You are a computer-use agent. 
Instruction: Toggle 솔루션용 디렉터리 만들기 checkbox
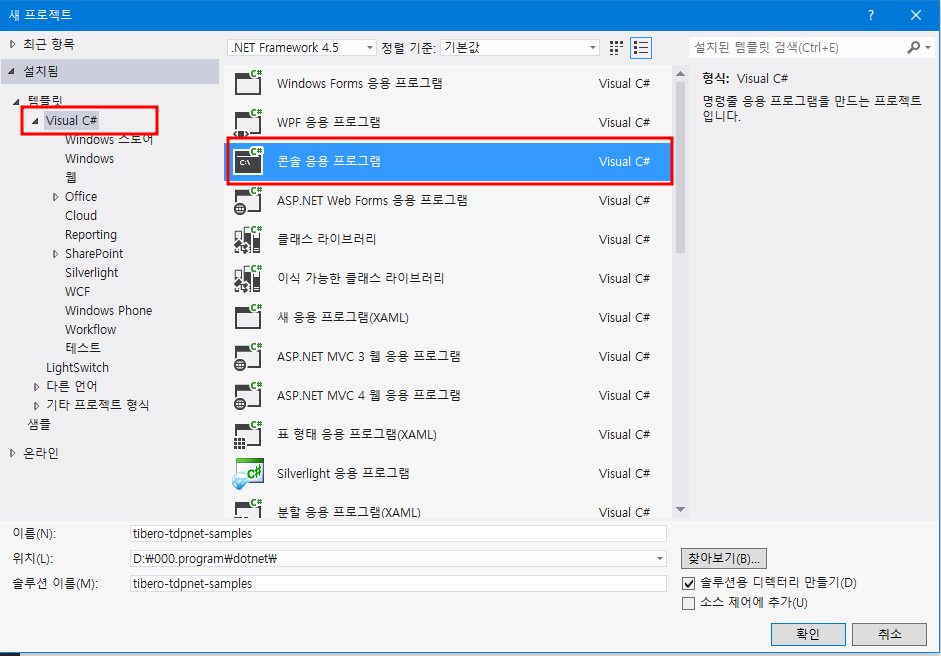pos(688,583)
